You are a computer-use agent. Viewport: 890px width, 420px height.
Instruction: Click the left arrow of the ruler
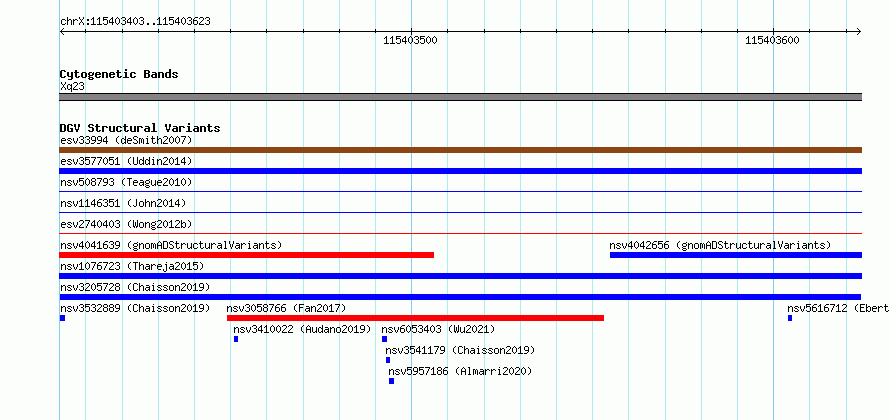(x=62, y=31)
